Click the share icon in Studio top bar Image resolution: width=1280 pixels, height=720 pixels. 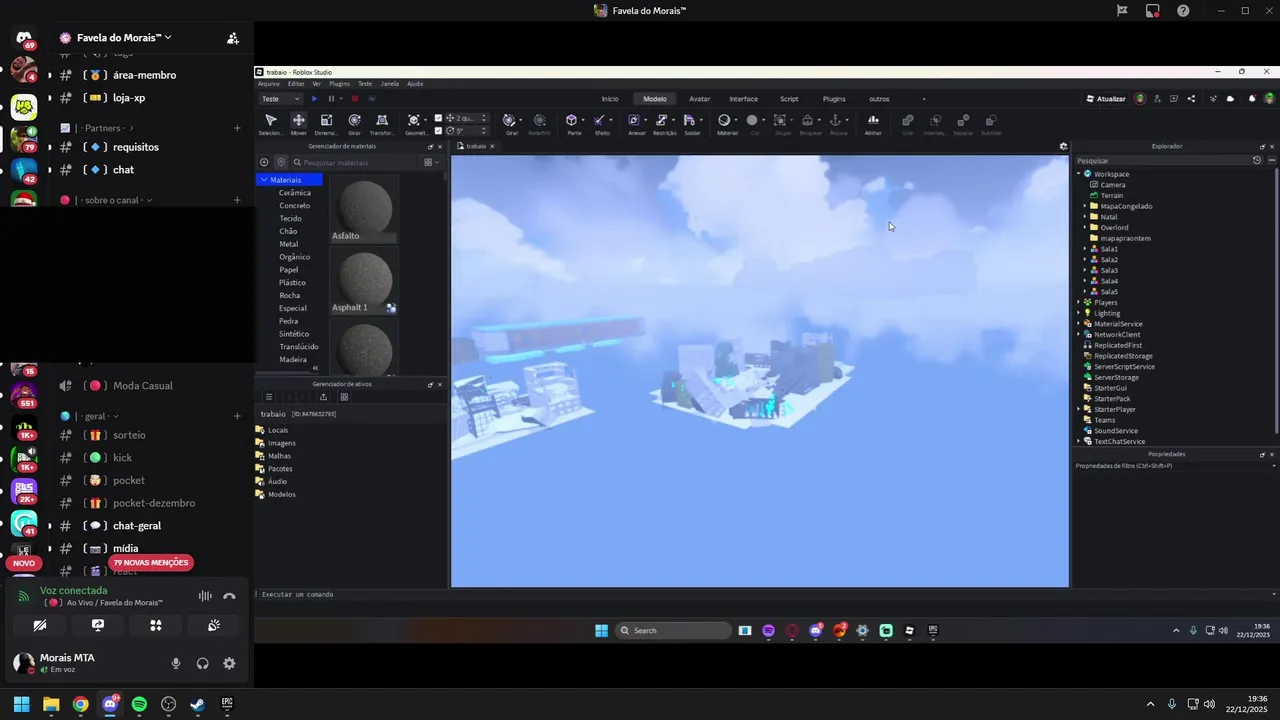pyautogui.click(x=1191, y=99)
